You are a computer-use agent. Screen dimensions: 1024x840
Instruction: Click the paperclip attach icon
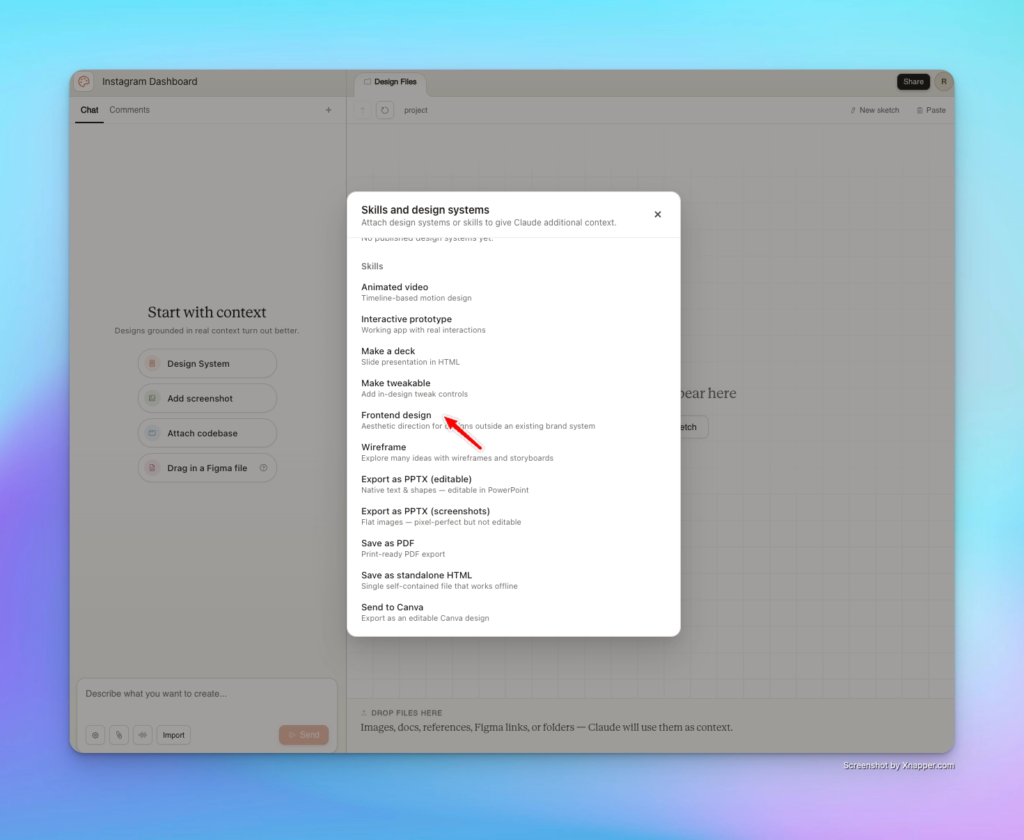(119, 735)
